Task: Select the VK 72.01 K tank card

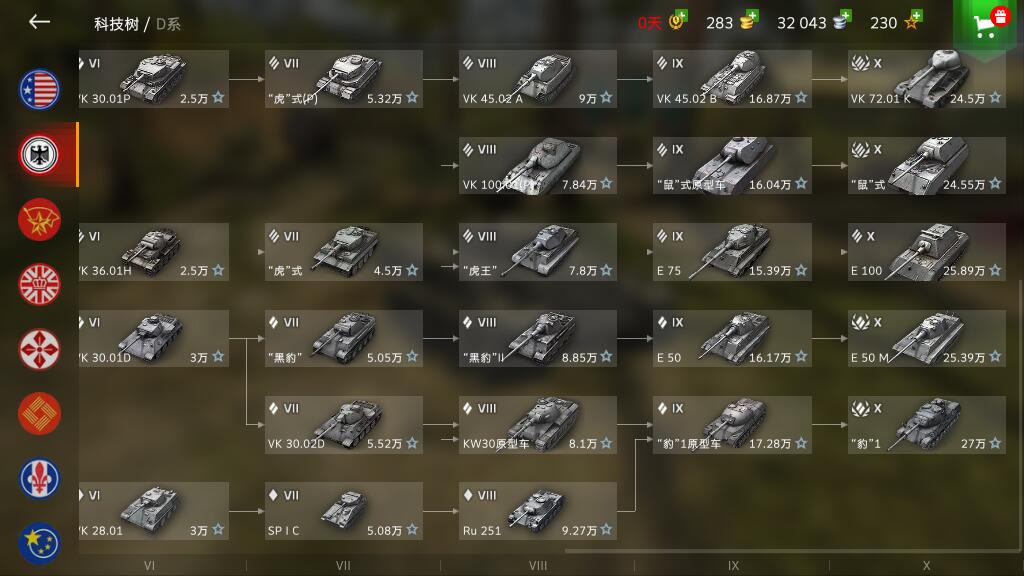Action: click(x=927, y=79)
